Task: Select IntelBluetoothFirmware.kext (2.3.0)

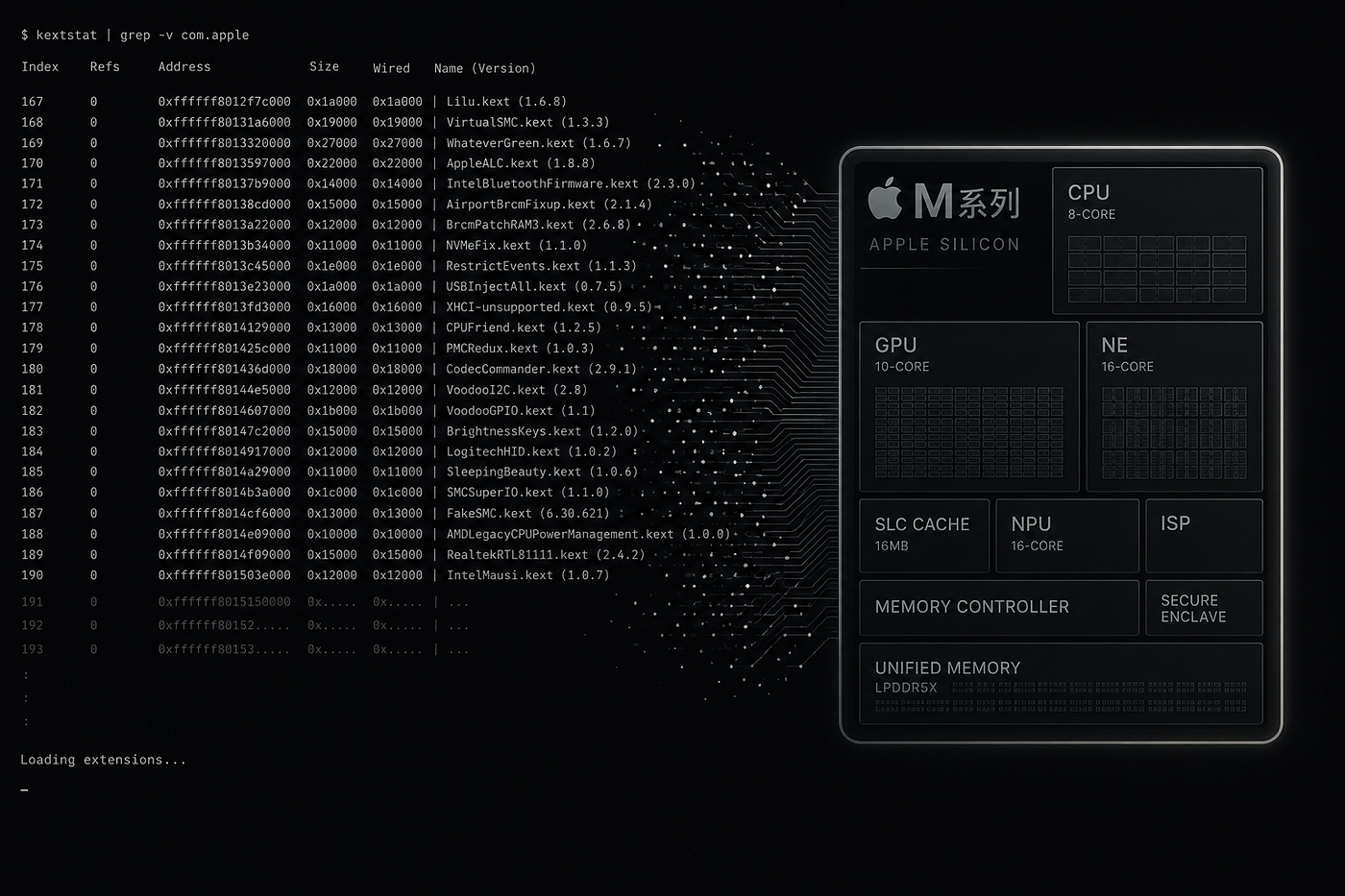Action: pyautogui.click(x=571, y=183)
